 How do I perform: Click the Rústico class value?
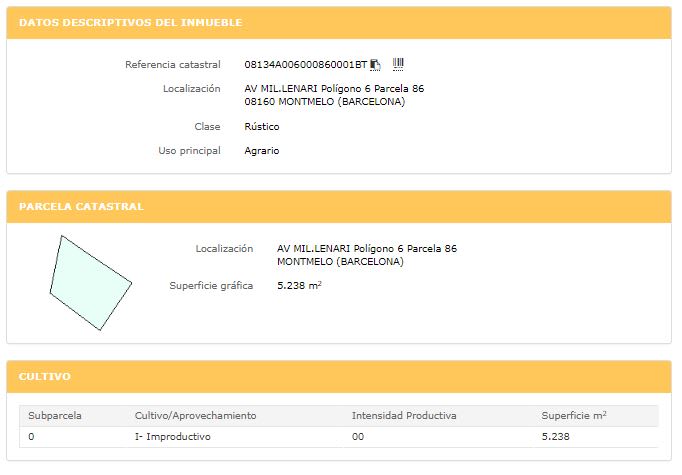pyautogui.click(x=262, y=127)
